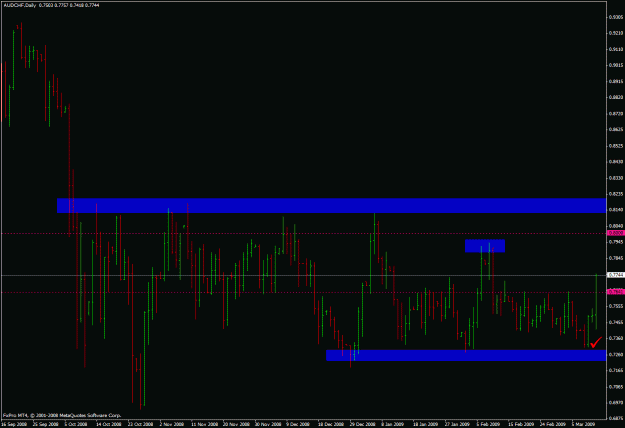Click the 0.9305 label on the price axis
Screen dimensions: 625x428
click(x=616, y=17)
